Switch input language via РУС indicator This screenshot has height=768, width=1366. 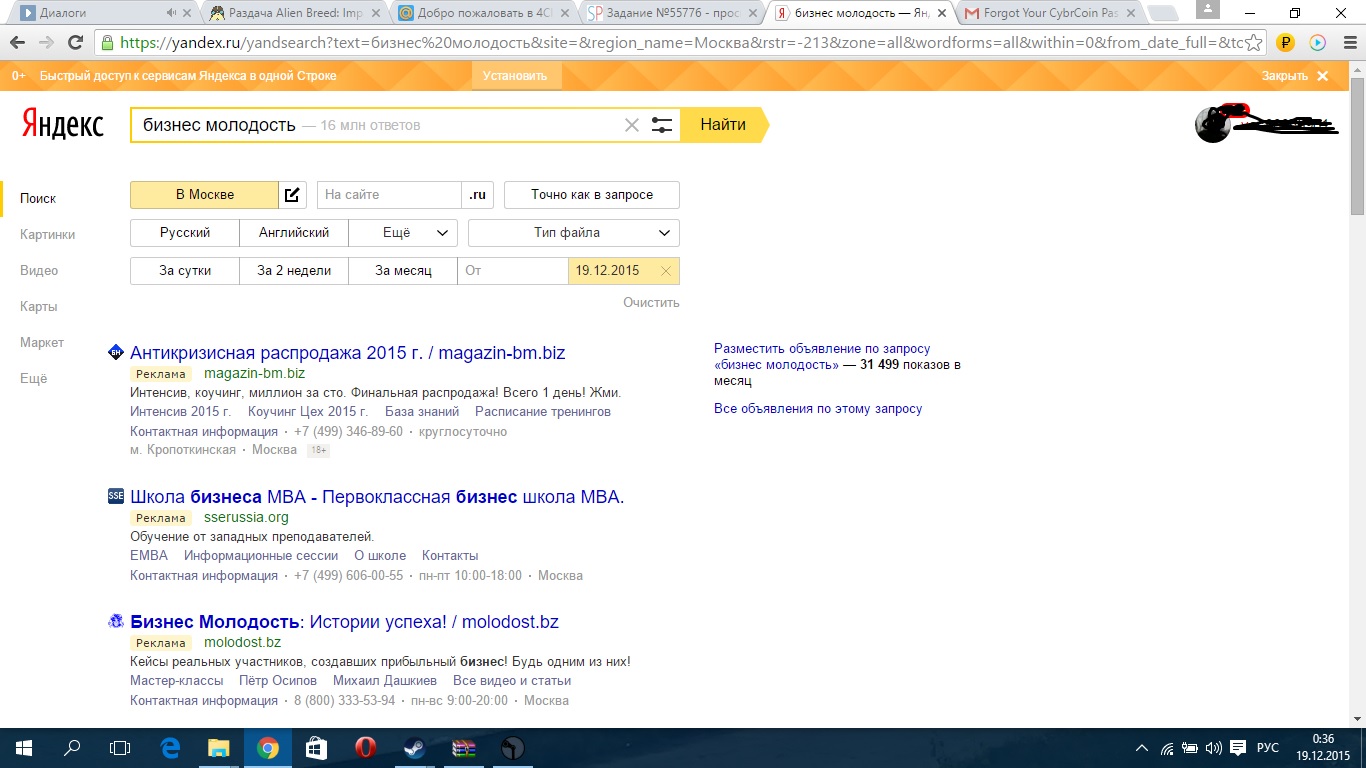pyautogui.click(x=1267, y=748)
